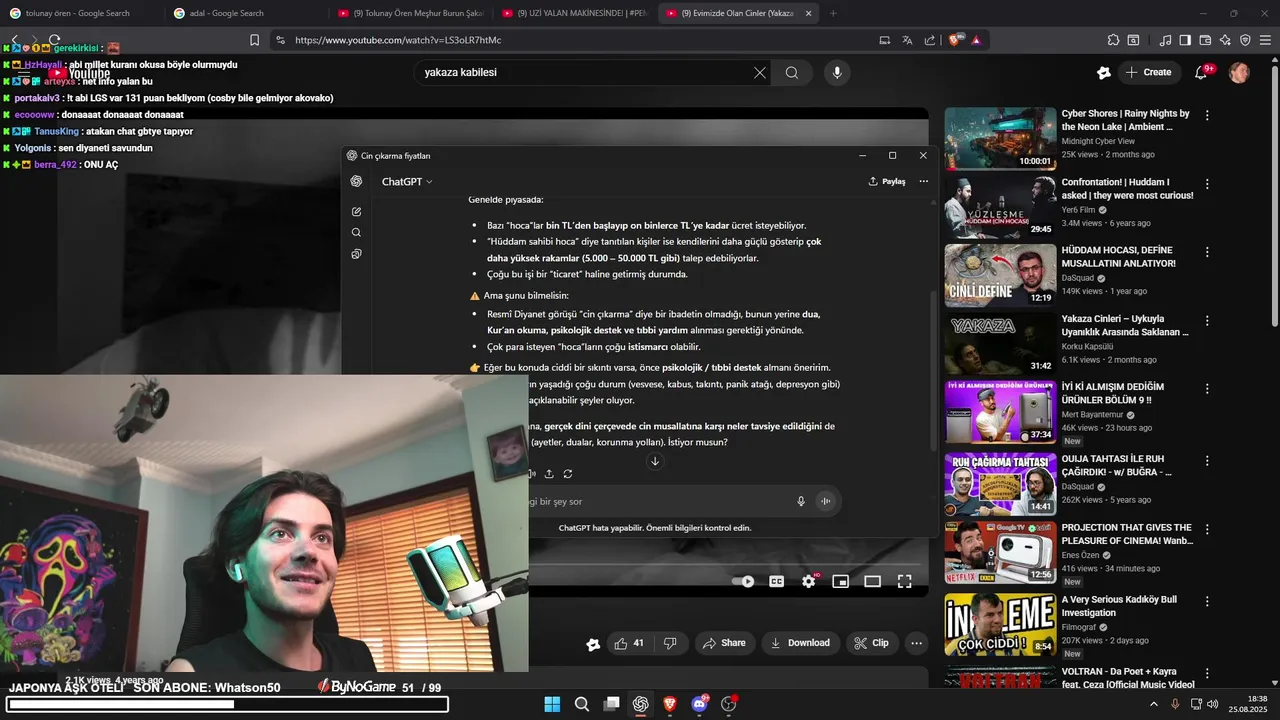Bookmark this page in browser
Screen dimensions: 1280x720
pyautogui.click(x=254, y=40)
